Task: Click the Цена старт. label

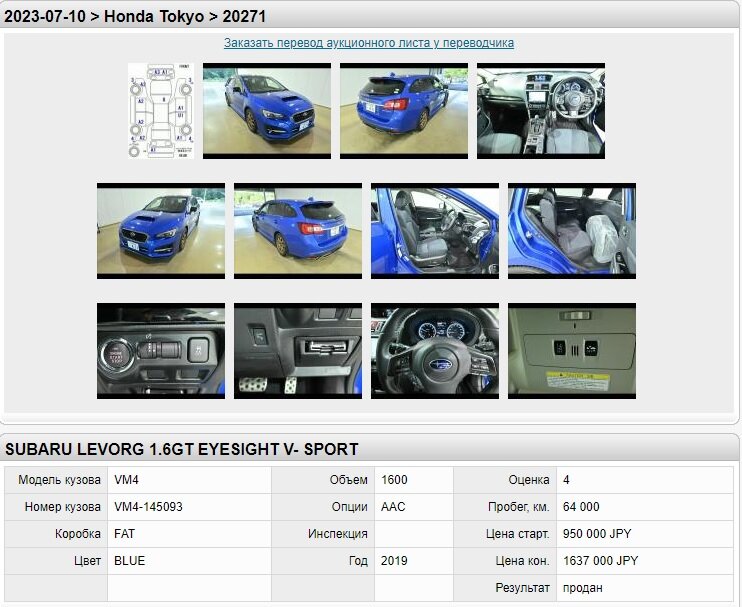Action: tap(518, 534)
